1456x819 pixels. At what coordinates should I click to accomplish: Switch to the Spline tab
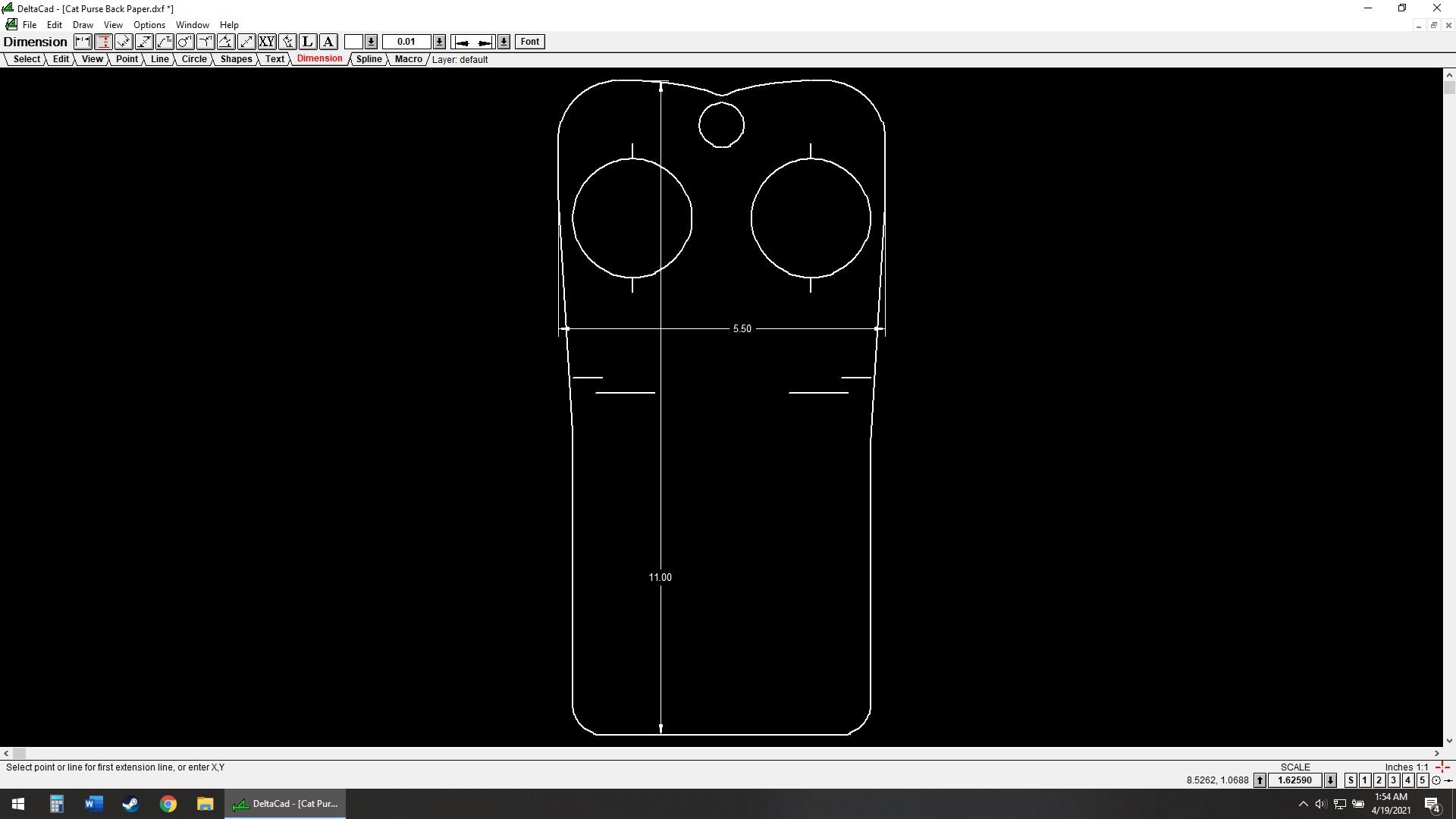369,59
